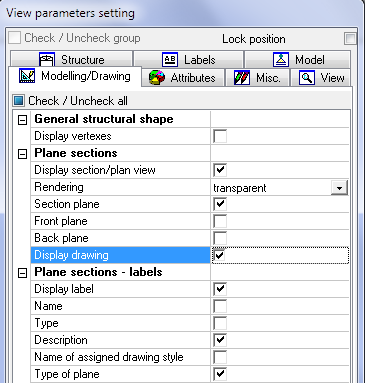365x383 pixels.
Task: Toggle the Lock position checkbox
Action: [350, 39]
